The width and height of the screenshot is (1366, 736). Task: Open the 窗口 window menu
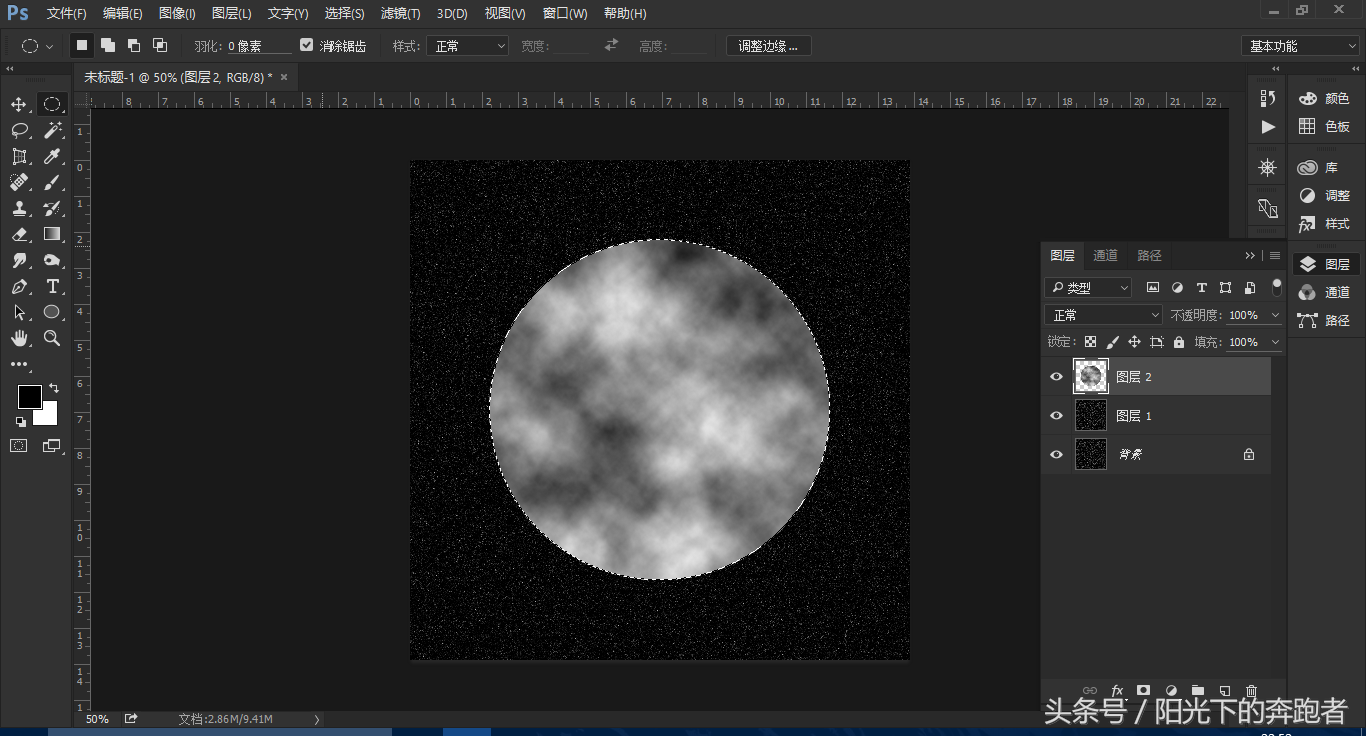tap(567, 14)
